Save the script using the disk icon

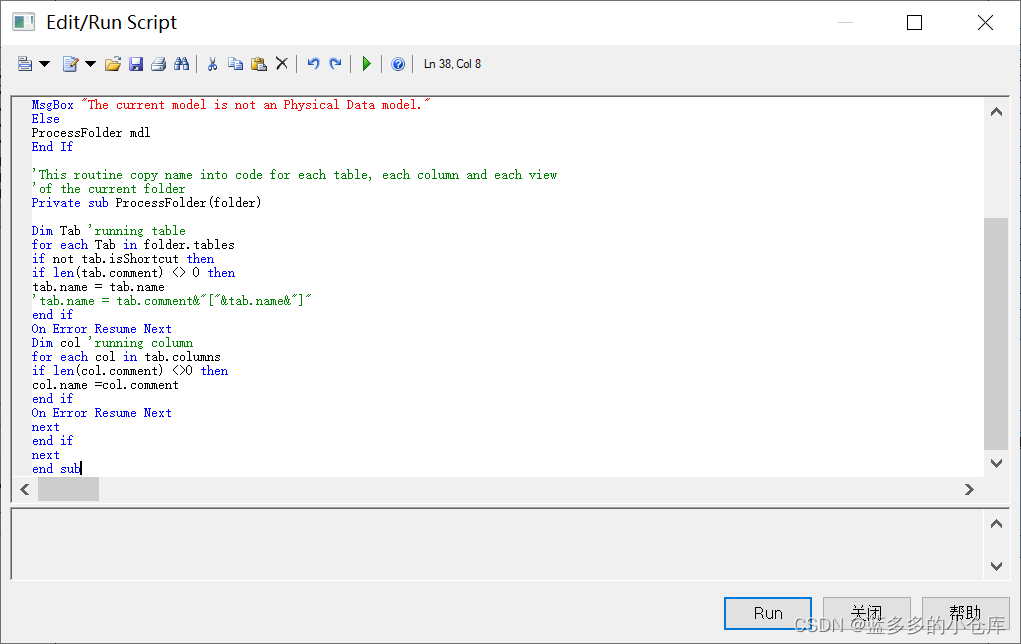coord(136,64)
